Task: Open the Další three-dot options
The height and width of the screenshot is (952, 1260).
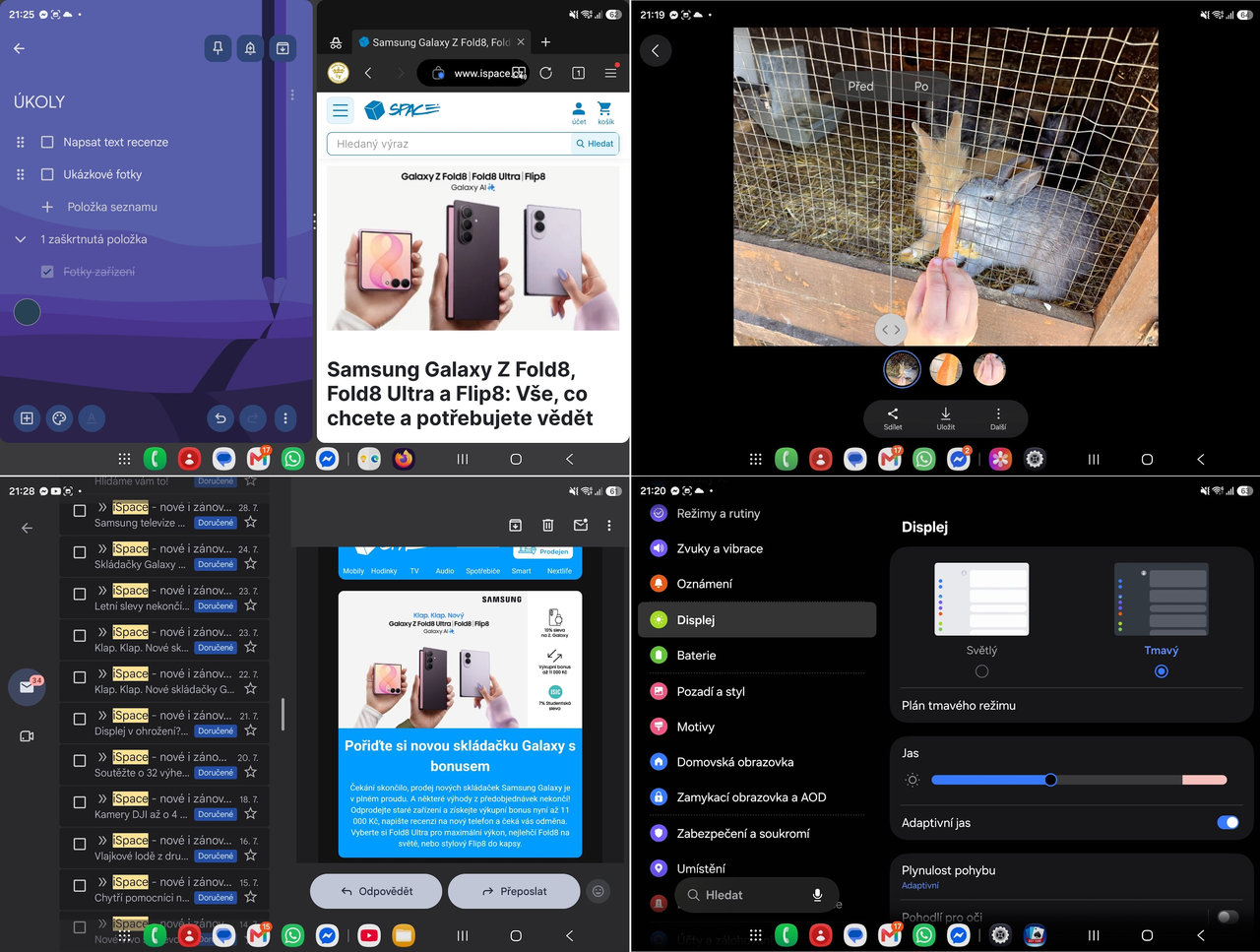Action: pyautogui.click(x=998, y=418)
